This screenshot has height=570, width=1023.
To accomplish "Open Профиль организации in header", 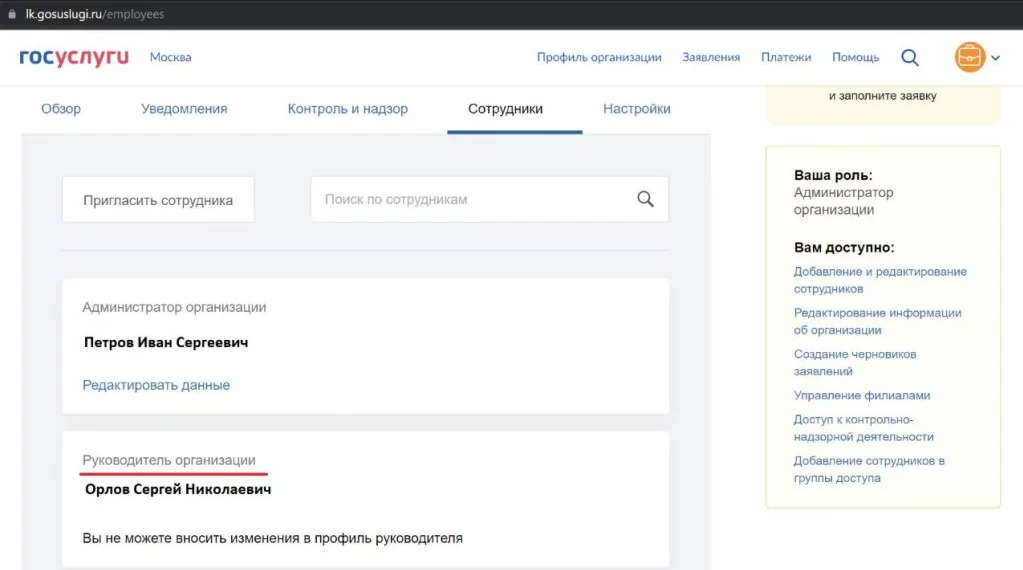I will pos(599,57).
